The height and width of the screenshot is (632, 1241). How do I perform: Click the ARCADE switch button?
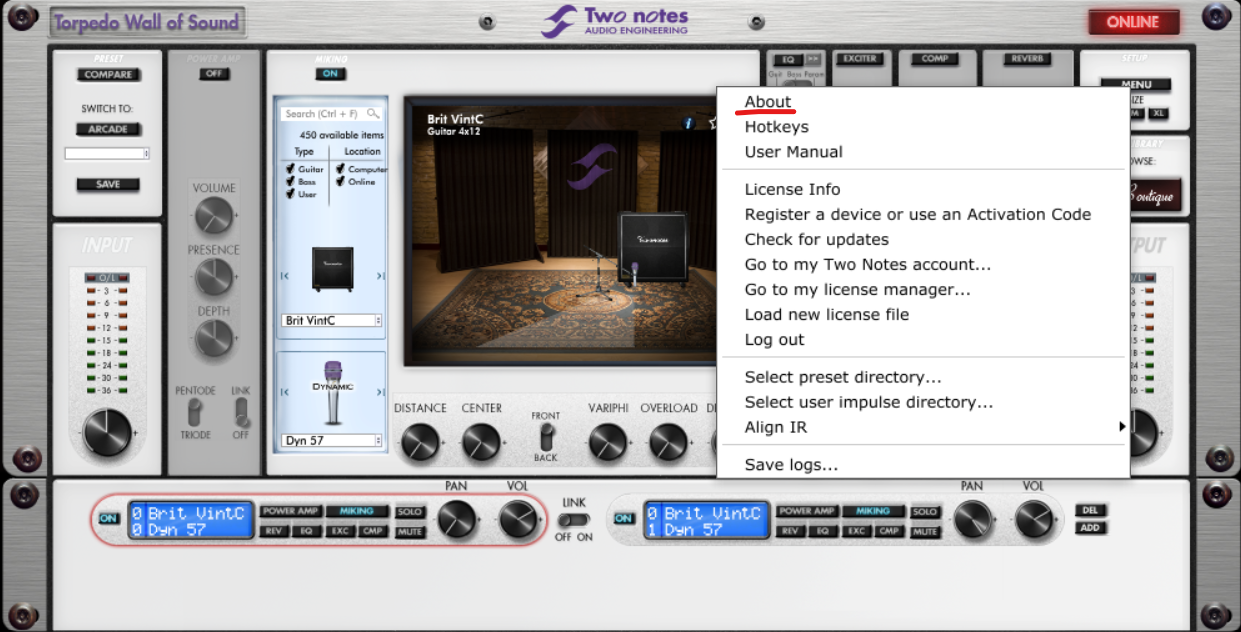[x=108, y=129]
